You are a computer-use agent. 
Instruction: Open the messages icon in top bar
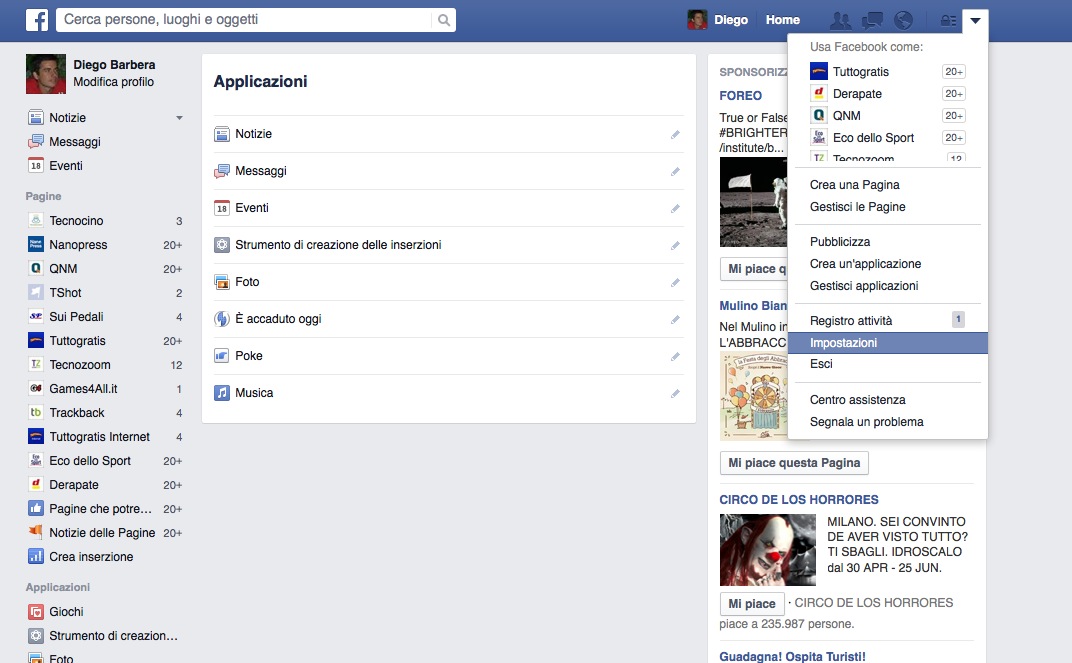(x=872, y=21)
